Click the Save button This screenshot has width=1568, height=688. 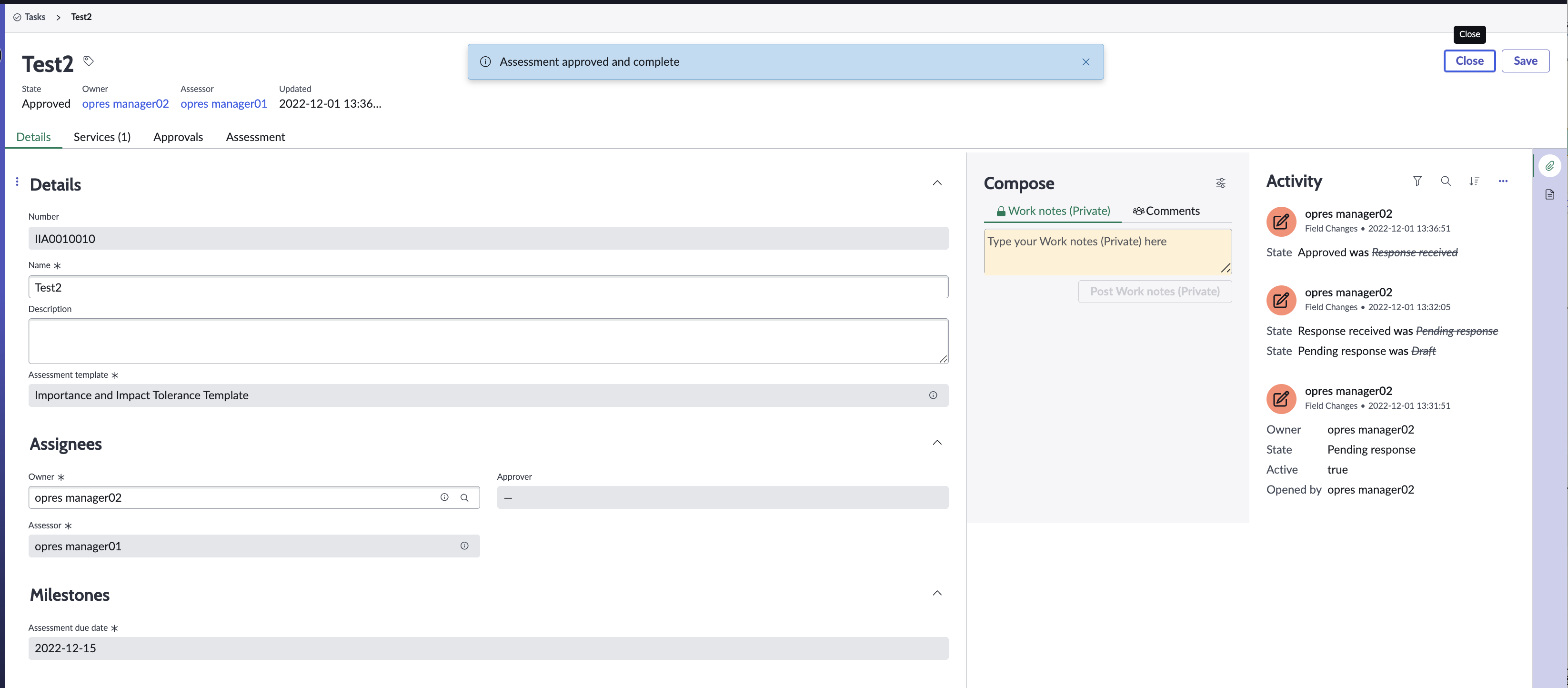pyautogui.click(x=1525, y=61)
